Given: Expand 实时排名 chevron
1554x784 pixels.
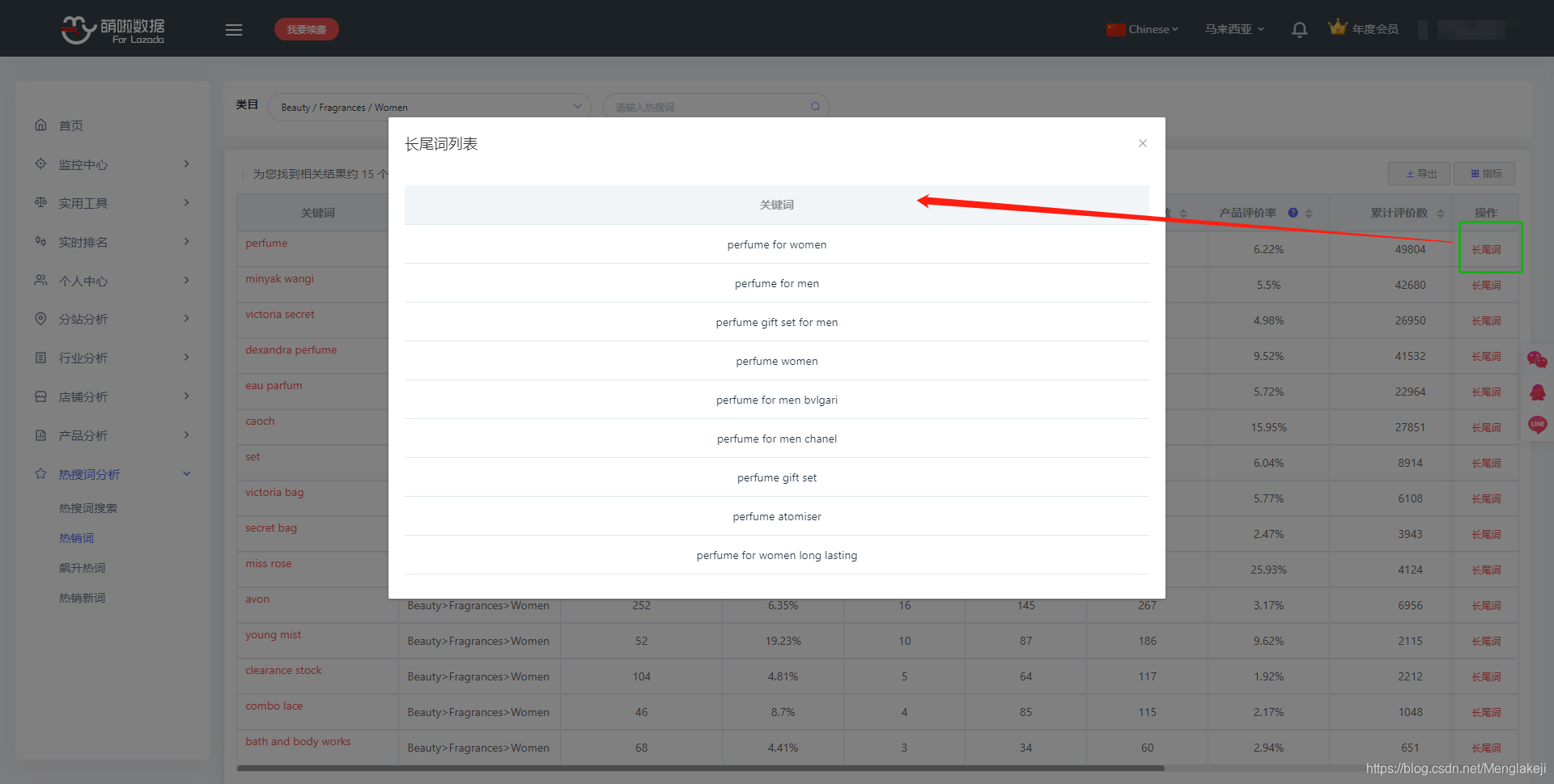Looking at the screenshot, I should (187, 241).
